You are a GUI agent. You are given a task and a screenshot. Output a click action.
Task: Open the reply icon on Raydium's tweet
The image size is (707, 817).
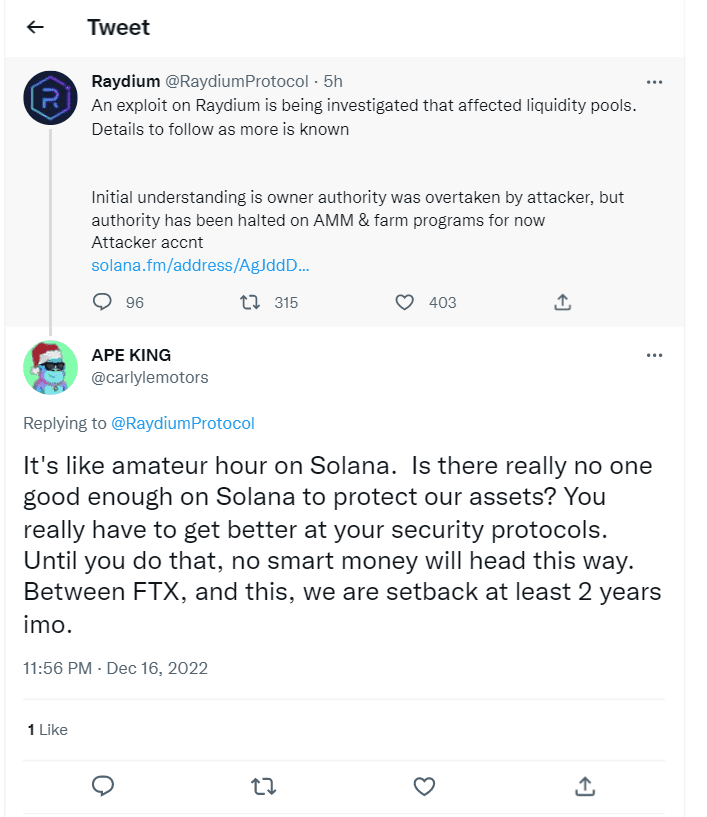pos(103,302)
